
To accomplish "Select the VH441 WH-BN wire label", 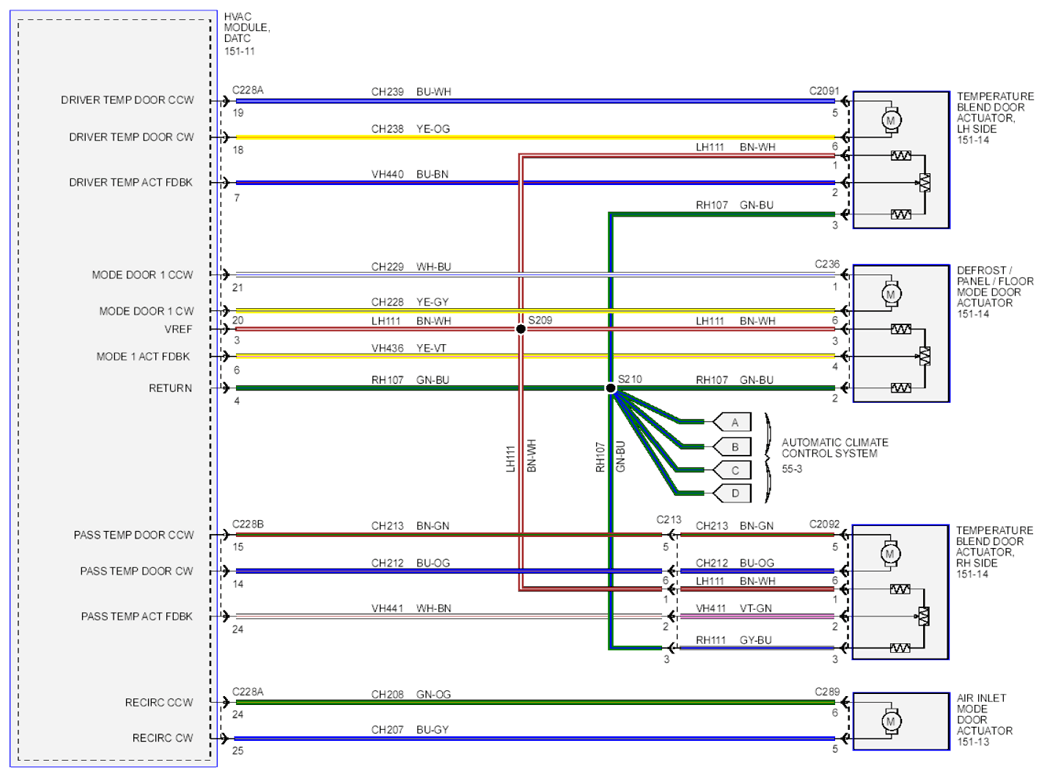I will [411, 609].
